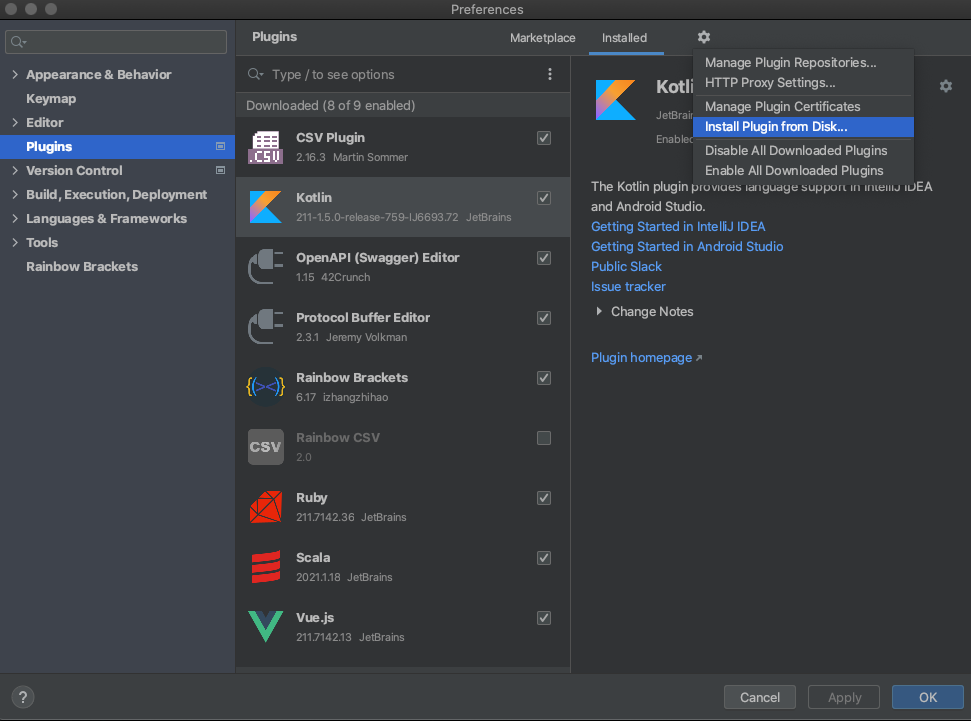Image resolution: width=971 pixels, height=721 pixels.
Task: Open Getting Started in IntelliJ IDEA link
Action: point(678,227)
